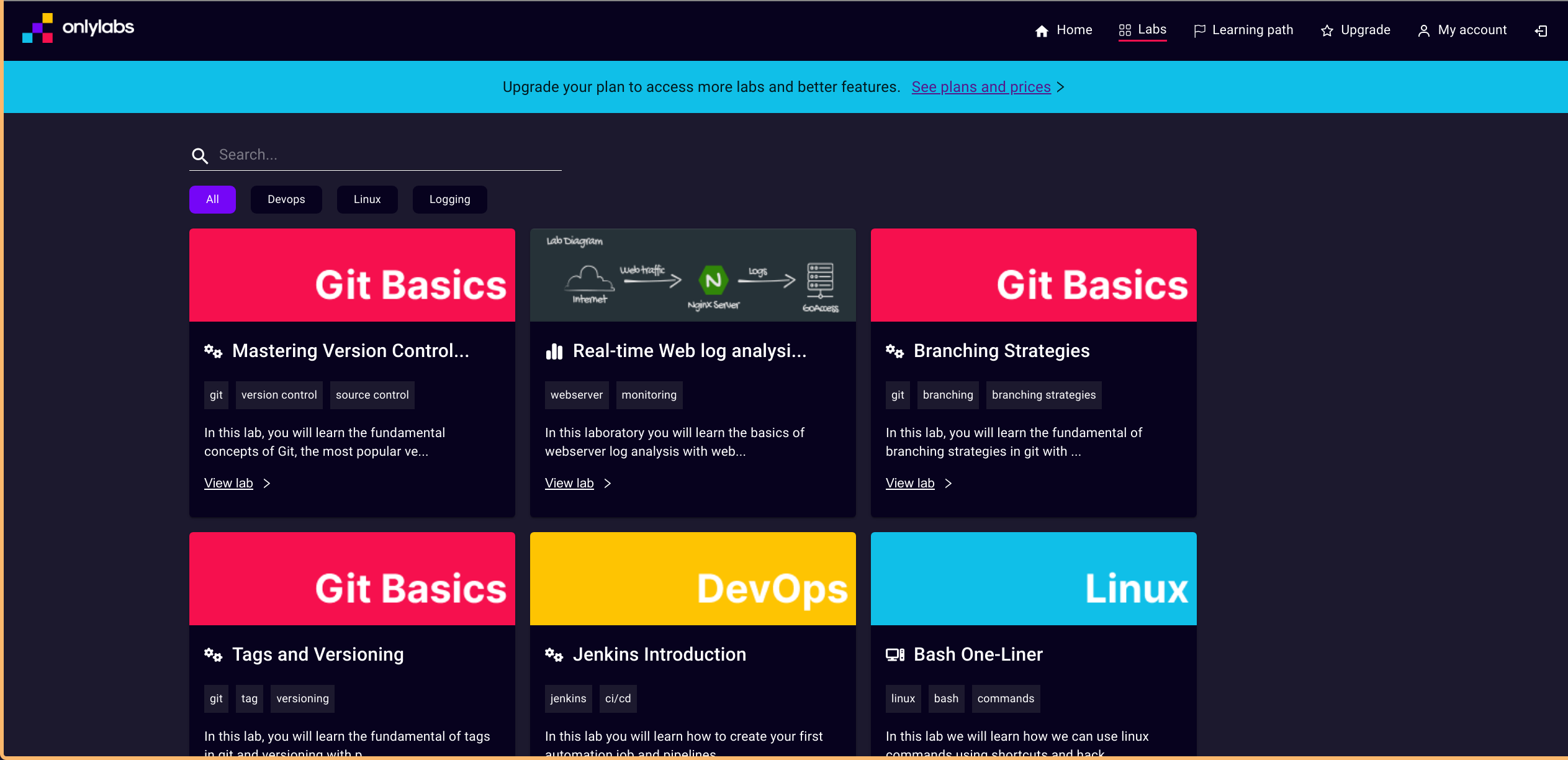Open the Labs navigation item
1568x760 pixels.
point(1142,30)
